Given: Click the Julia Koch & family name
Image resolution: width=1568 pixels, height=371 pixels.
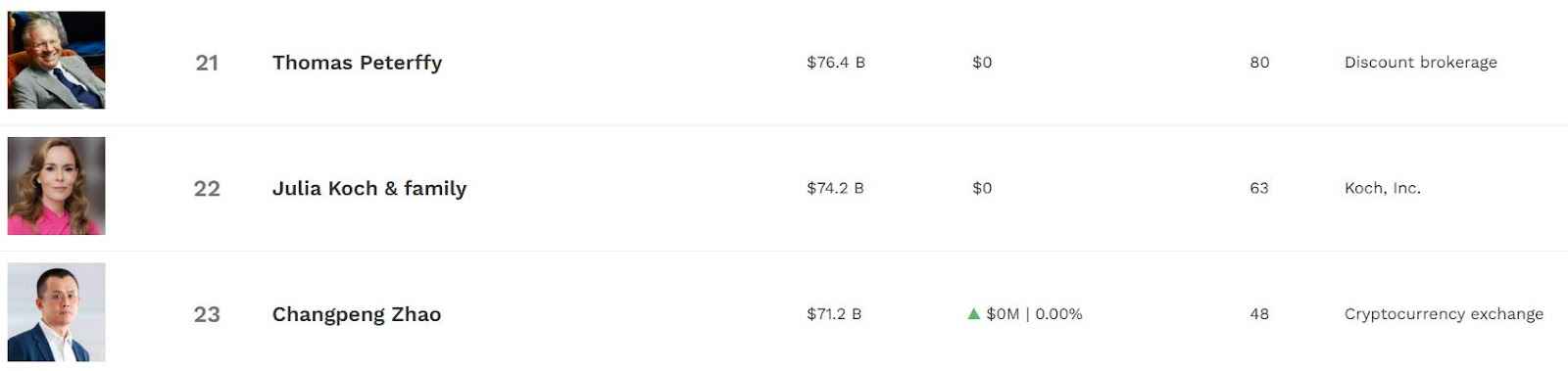Looking at the screenshot, I should [x=369, y=188].
